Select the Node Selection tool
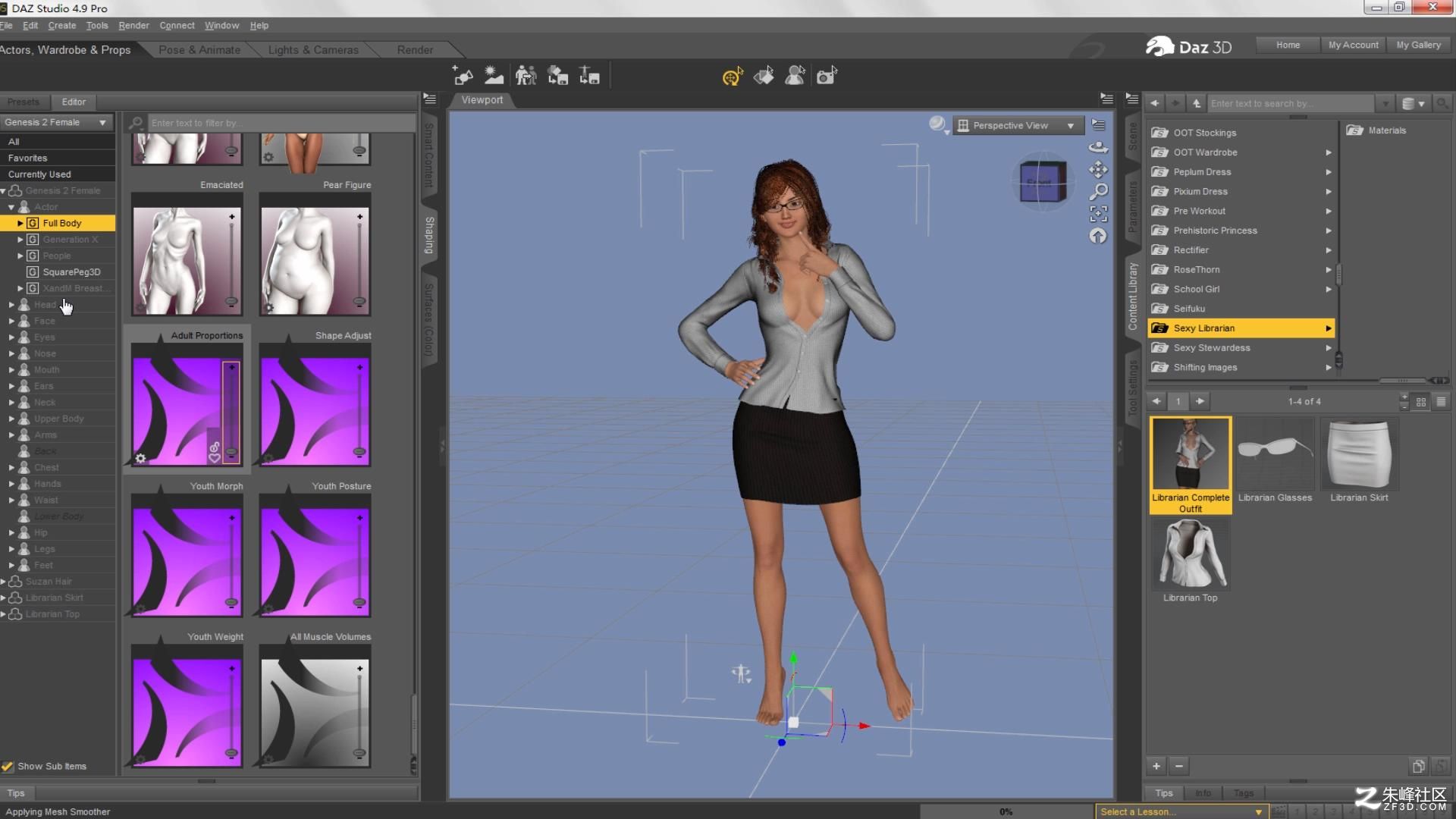The height and width of the screenshot is (819, 1456). [x=795, y=76]
